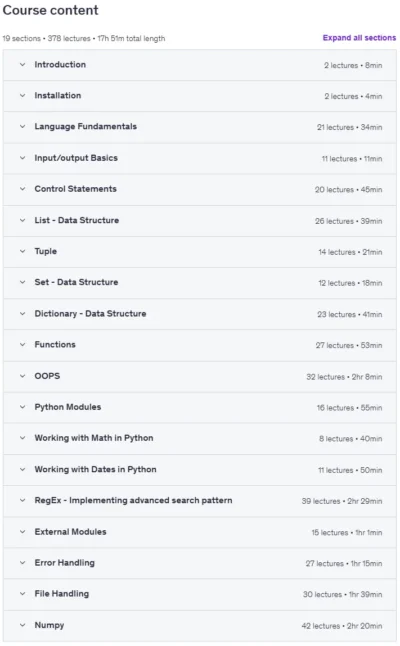400x646 pixels.
Task: Click the Expand all sections link
Action: (359, 37)
